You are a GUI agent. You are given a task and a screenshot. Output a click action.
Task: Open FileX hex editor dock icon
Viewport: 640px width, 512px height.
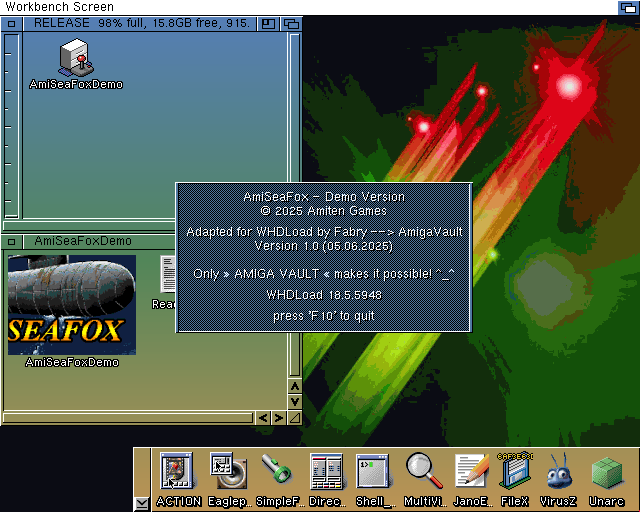pyautogui.click(x=515, y=470)
